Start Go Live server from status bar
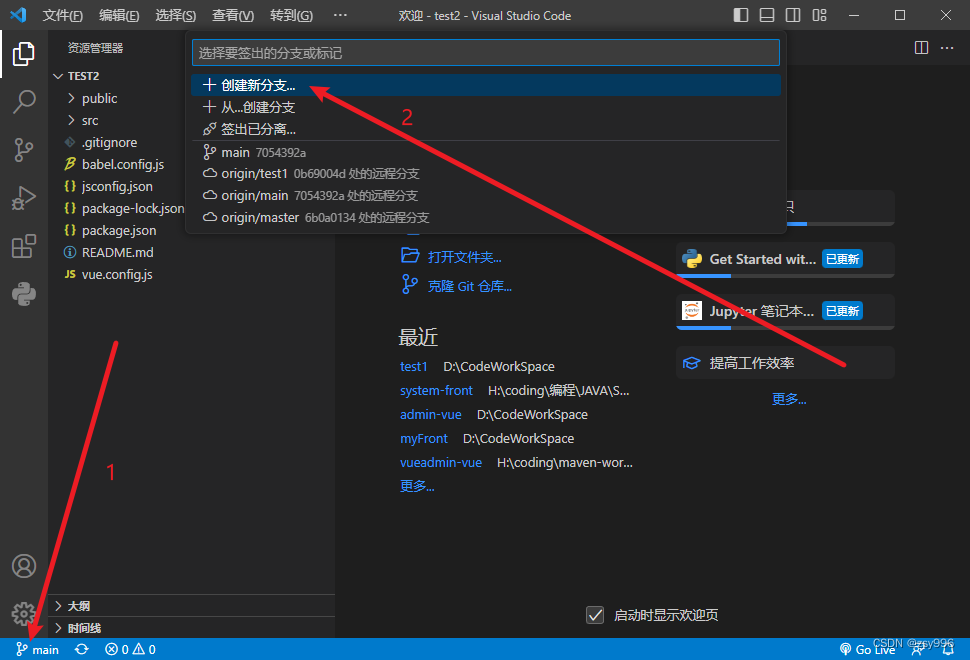970x660 pixels. point(867,649)
